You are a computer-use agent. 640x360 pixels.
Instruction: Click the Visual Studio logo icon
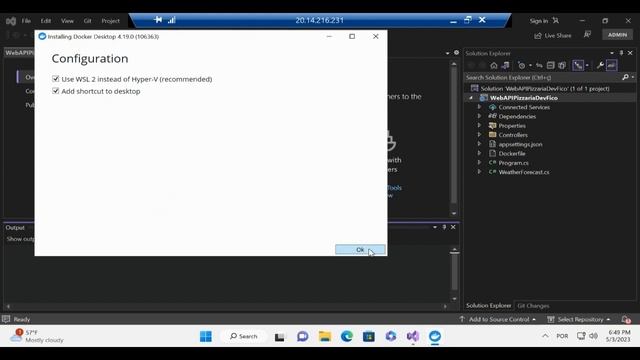point(11,21)
